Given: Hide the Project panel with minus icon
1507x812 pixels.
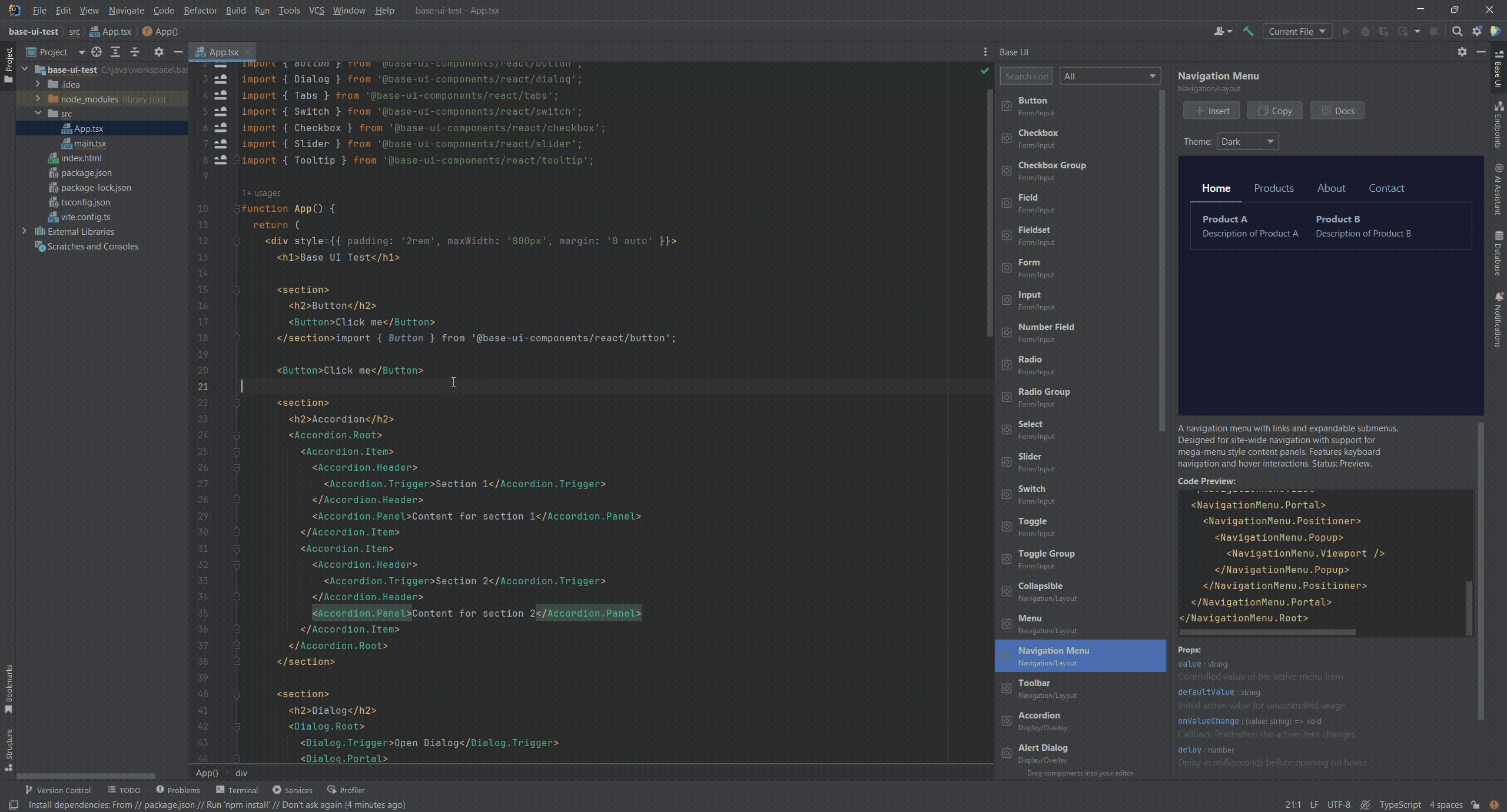Looking at the screenshot, I should click(178, 52).
